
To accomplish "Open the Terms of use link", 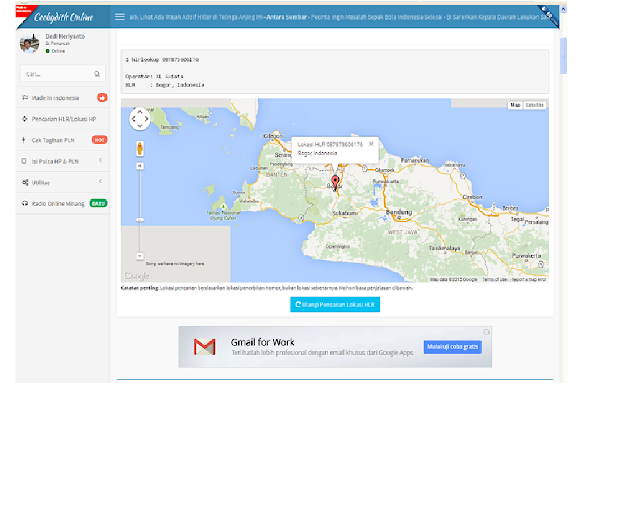I will pyautogui.click(x=494, y=279).
